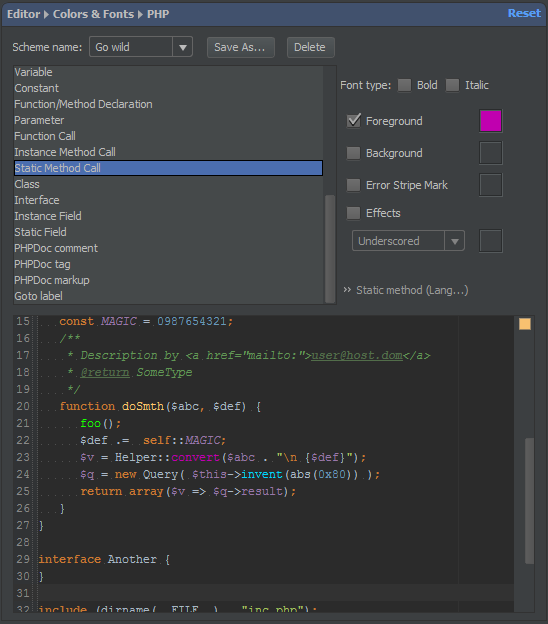The image size is (548, 624).
Task: Click 'Helper' class name in preview
Action: point(135,457)
